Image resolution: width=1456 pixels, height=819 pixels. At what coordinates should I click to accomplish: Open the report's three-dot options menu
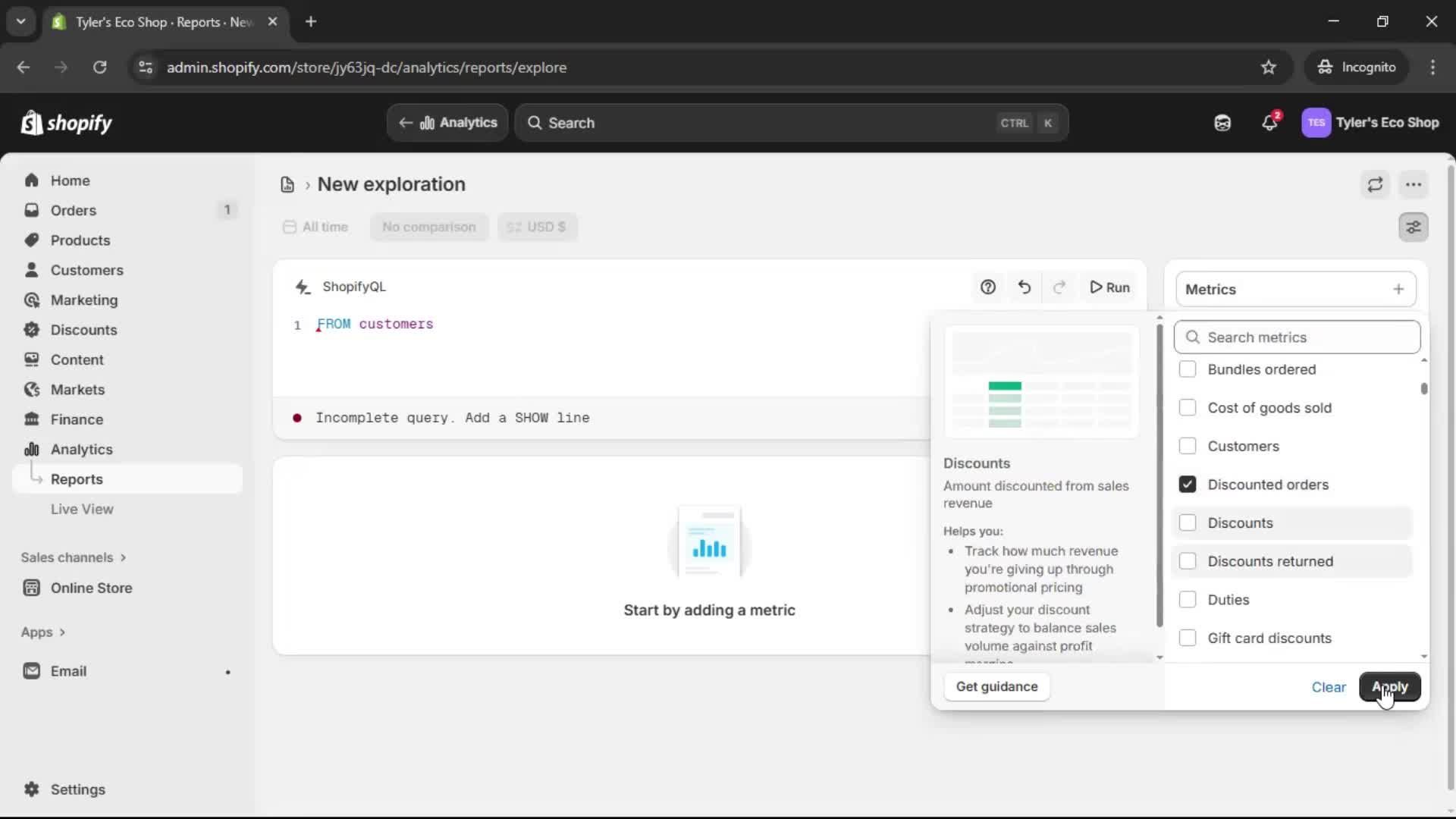point(1414,184)
